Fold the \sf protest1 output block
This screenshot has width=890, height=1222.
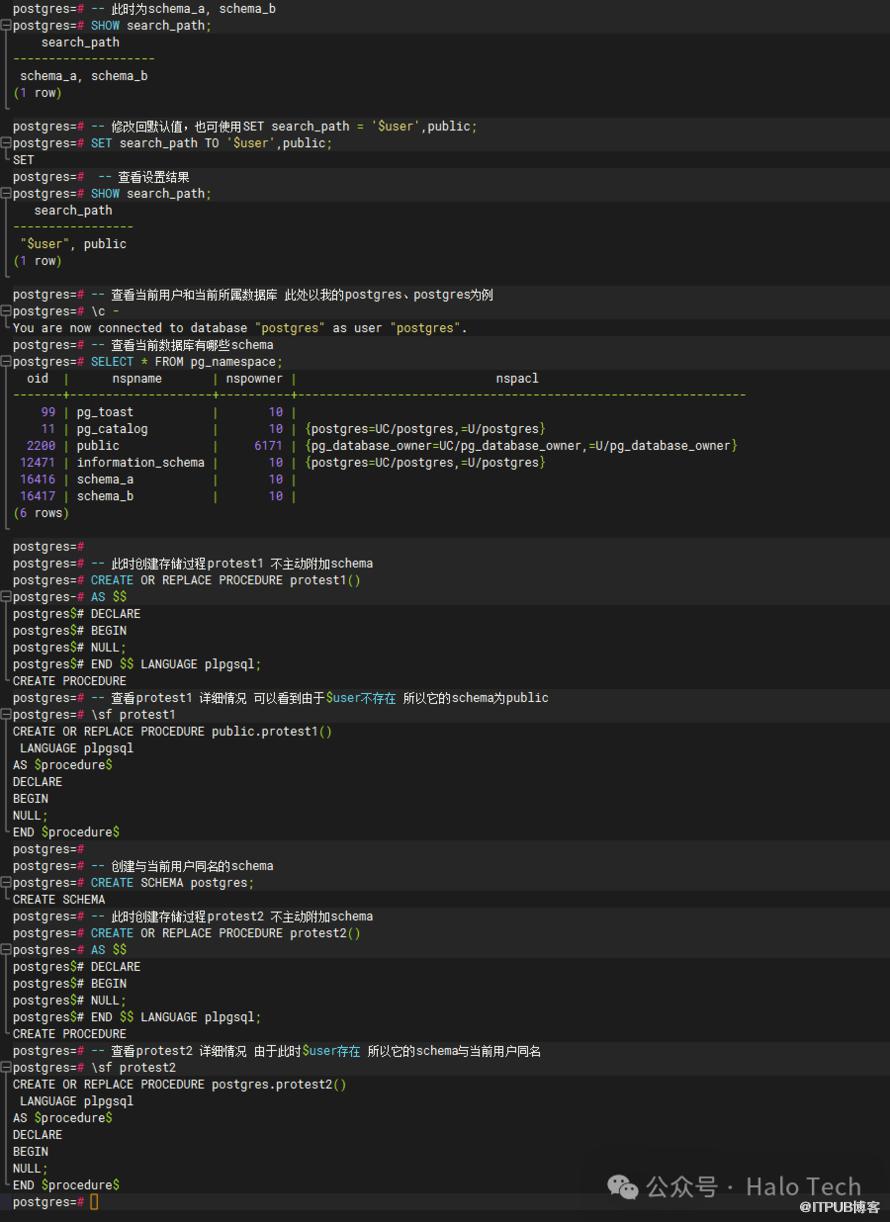click(5, 715)
